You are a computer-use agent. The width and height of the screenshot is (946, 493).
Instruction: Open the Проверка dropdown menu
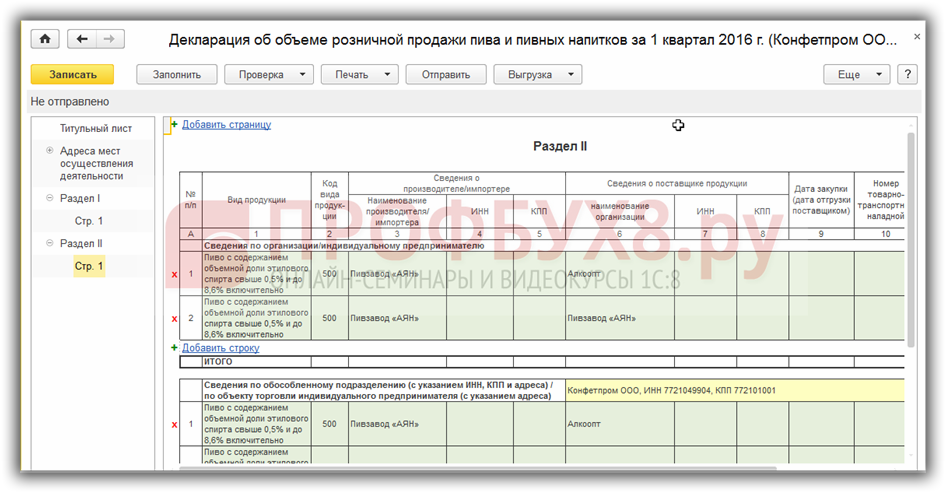pyautogui.click(x=269, y=74)
